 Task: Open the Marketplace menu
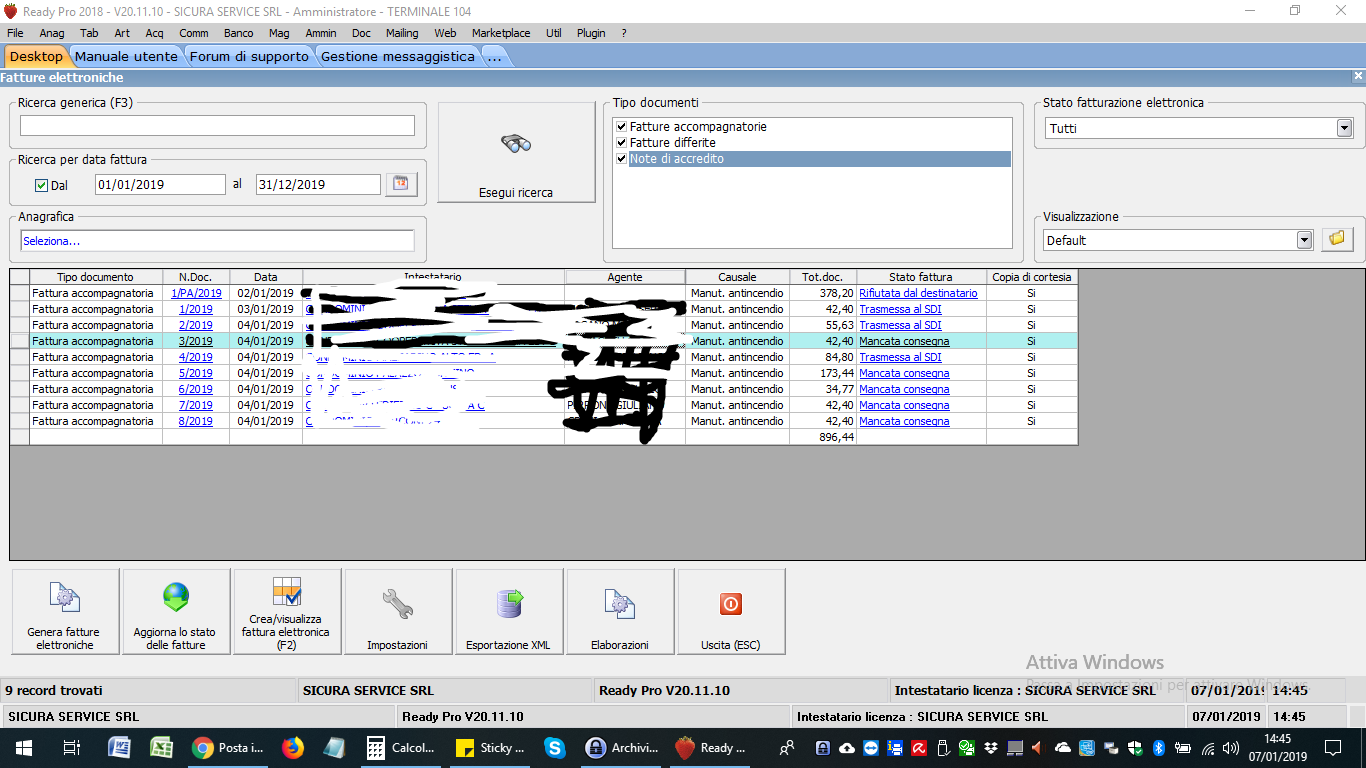[501, 33]
